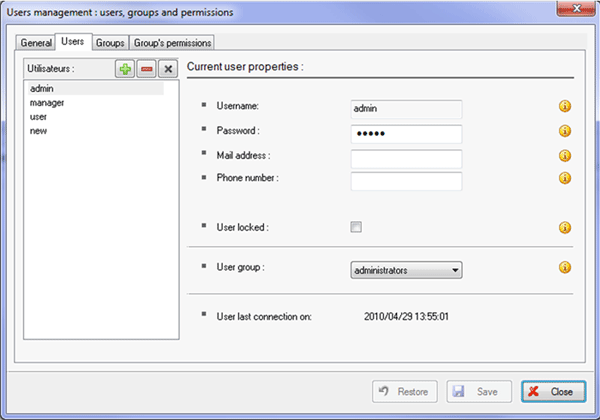
Task: Show info icon for User locked option
Action: point(565,228)
